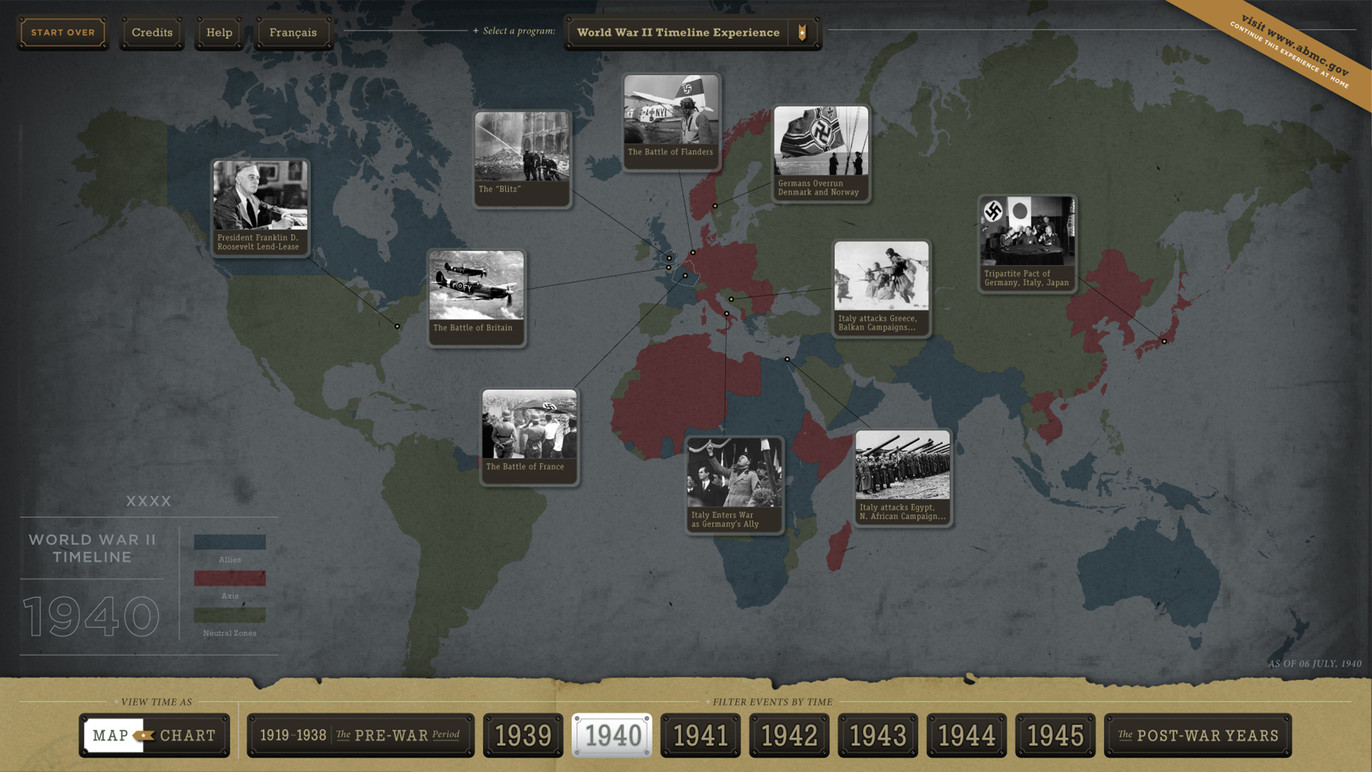Open The Battle of Flanders event card
Viewport: 1372px width, 772px height.
coord(671,122)
